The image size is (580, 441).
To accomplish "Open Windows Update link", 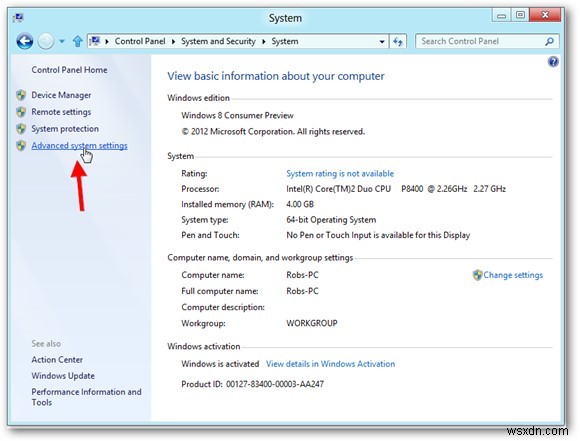I will 63,376.
